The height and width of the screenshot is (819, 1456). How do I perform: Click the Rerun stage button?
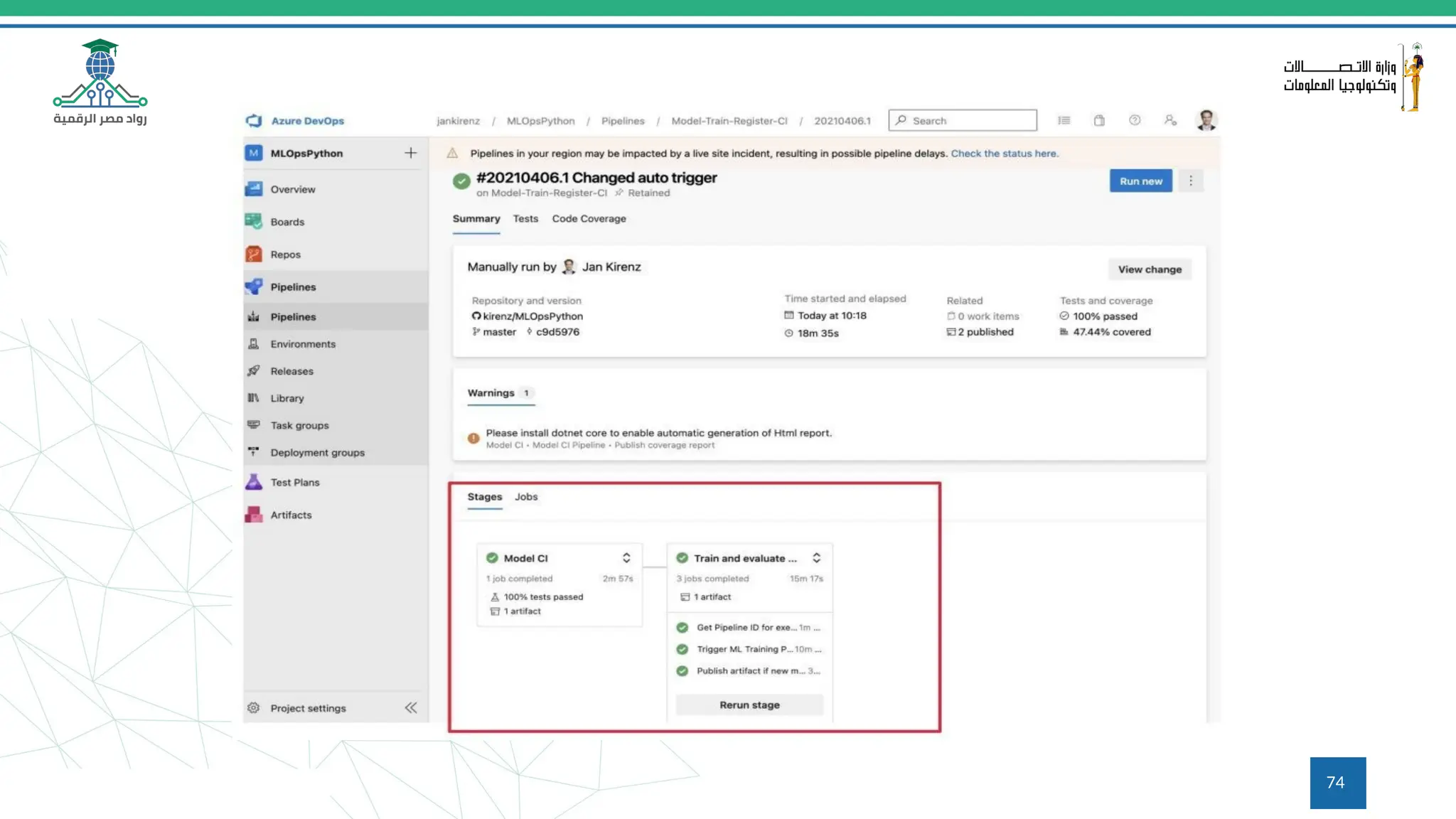click(x=749, y=705)
